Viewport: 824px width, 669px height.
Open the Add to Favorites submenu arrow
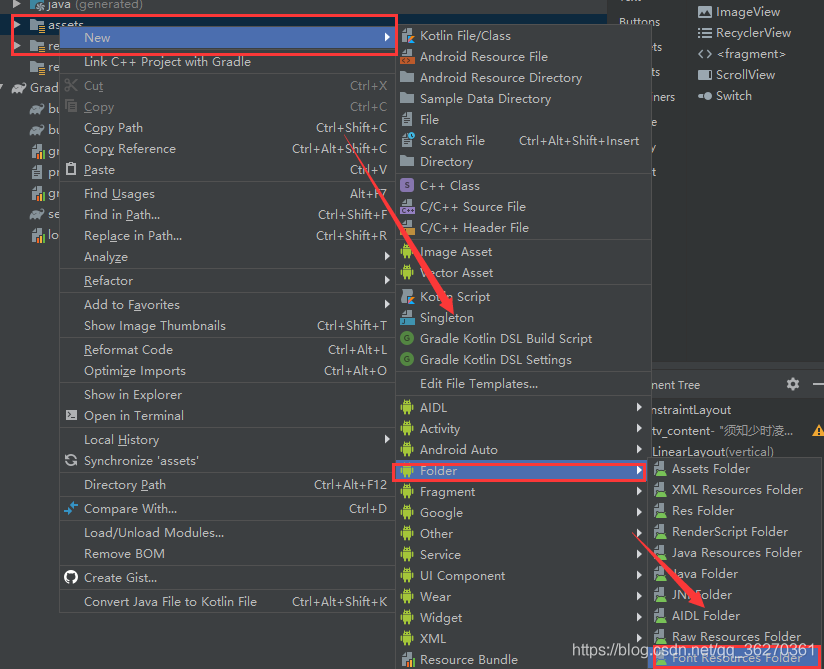pos(387,304)
